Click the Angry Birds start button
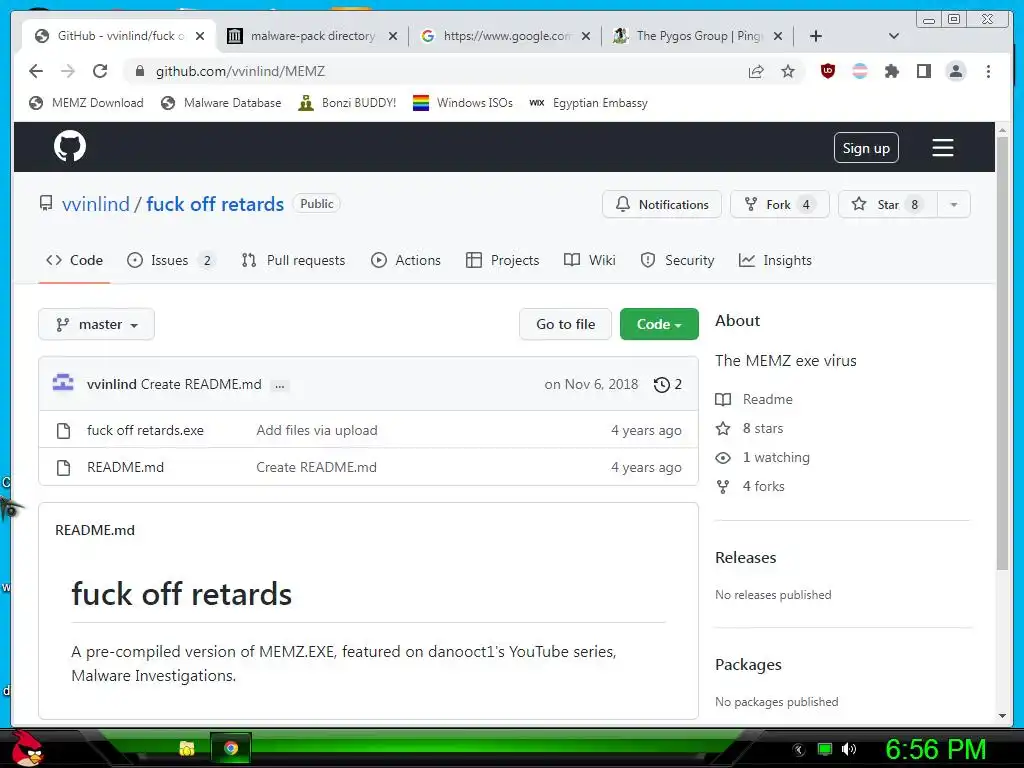 [27, 748]
